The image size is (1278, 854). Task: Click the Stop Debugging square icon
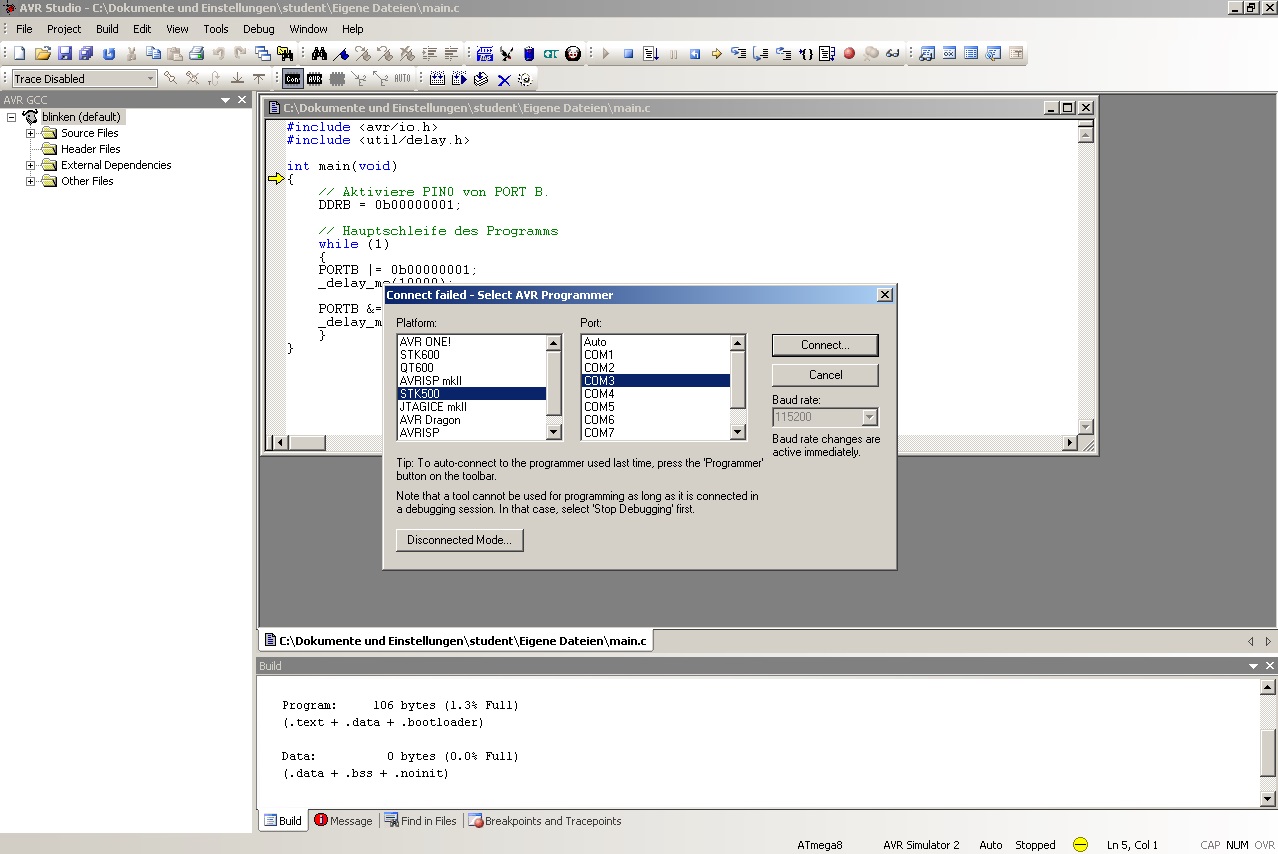pos(628,54)
